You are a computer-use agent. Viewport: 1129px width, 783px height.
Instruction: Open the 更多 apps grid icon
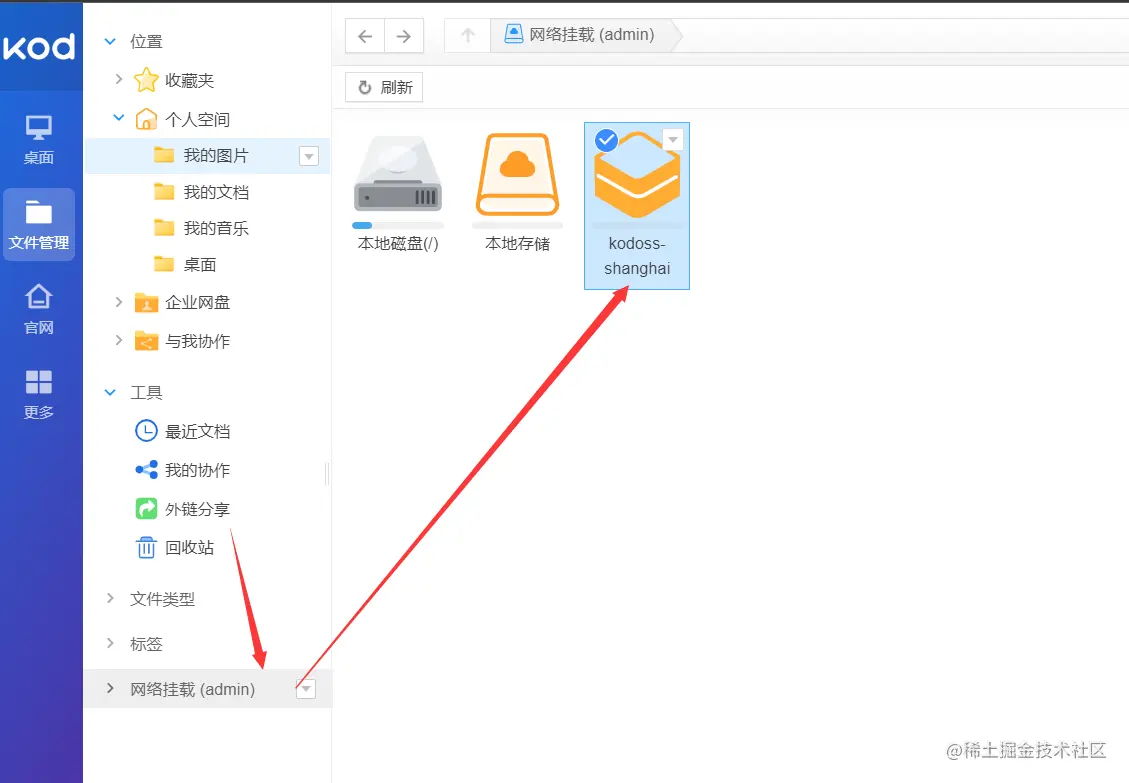pyautogui.click(x=39, y=394)
